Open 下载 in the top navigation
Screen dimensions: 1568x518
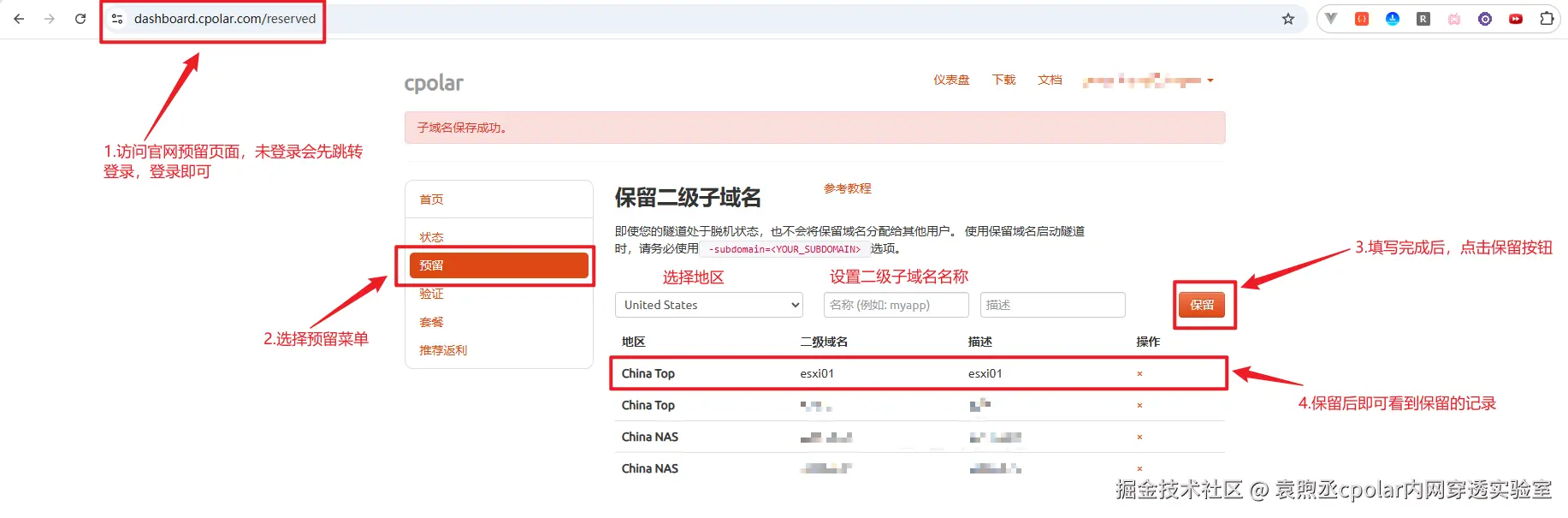click(x=1003, y=80)
